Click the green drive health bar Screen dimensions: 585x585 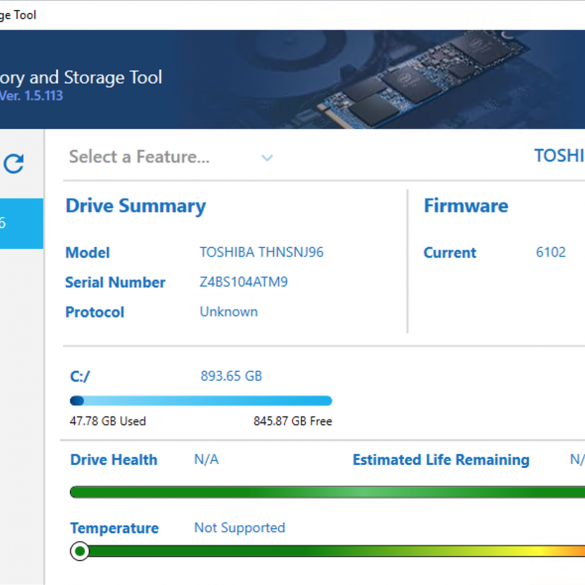point(327,492)
